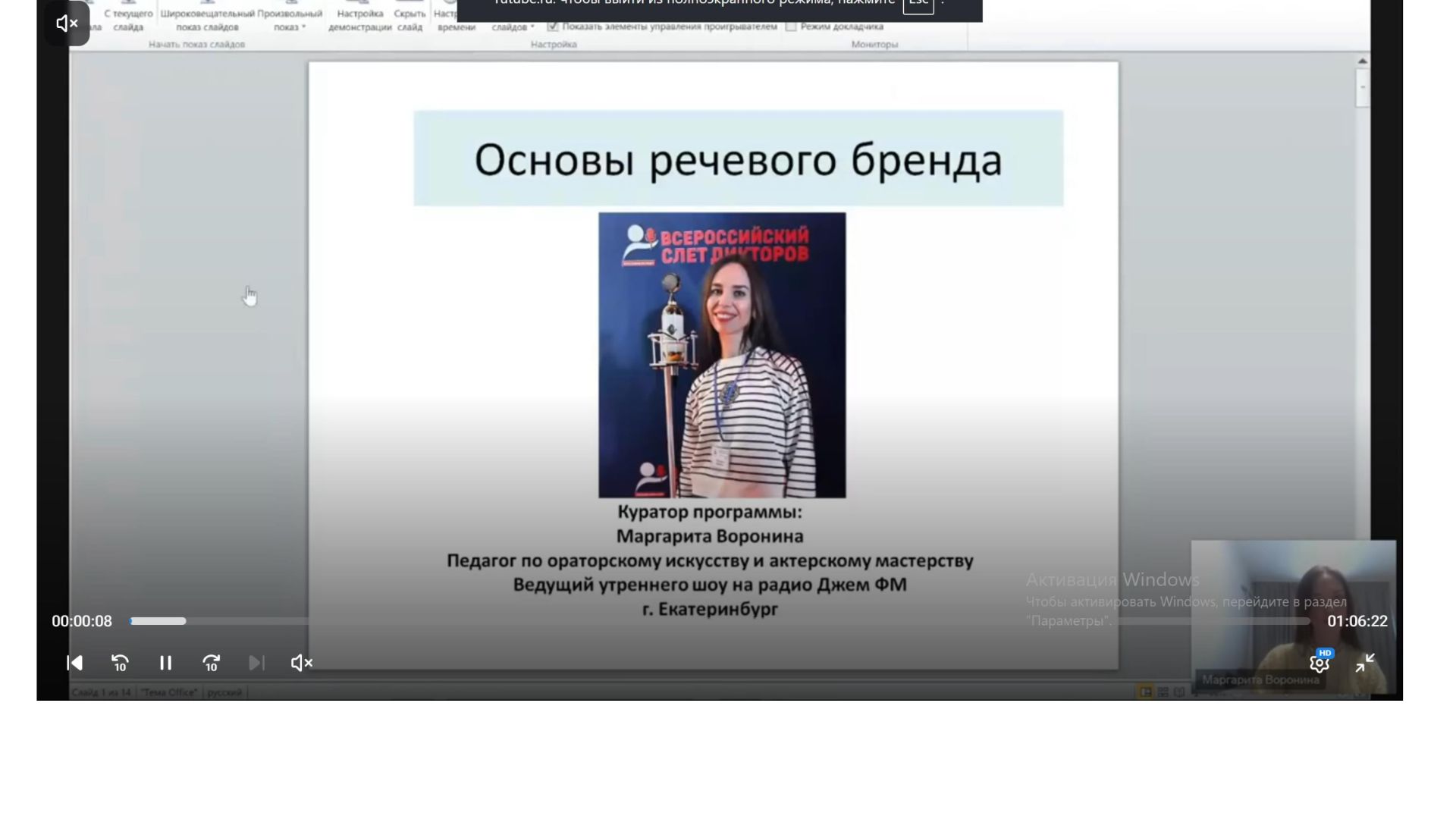The height and width of the screenshot is (819, 1456).
Task: Click the muted speaker badge in top-left corner
Action: pos(67,24)
